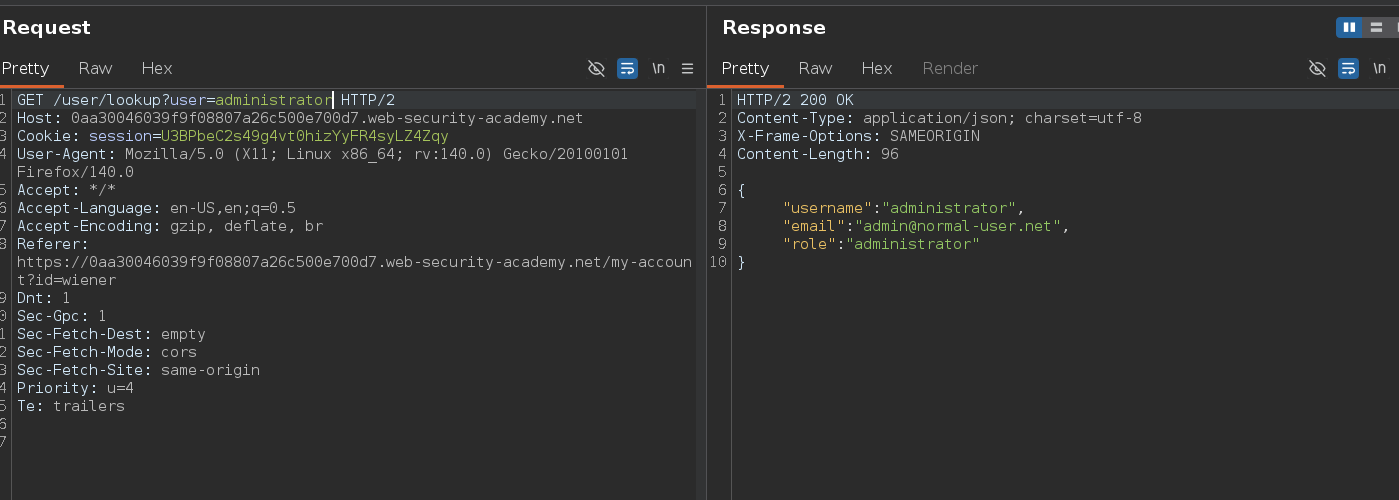Open the Request panel hamburger options menu

click(x=687, y=68)
